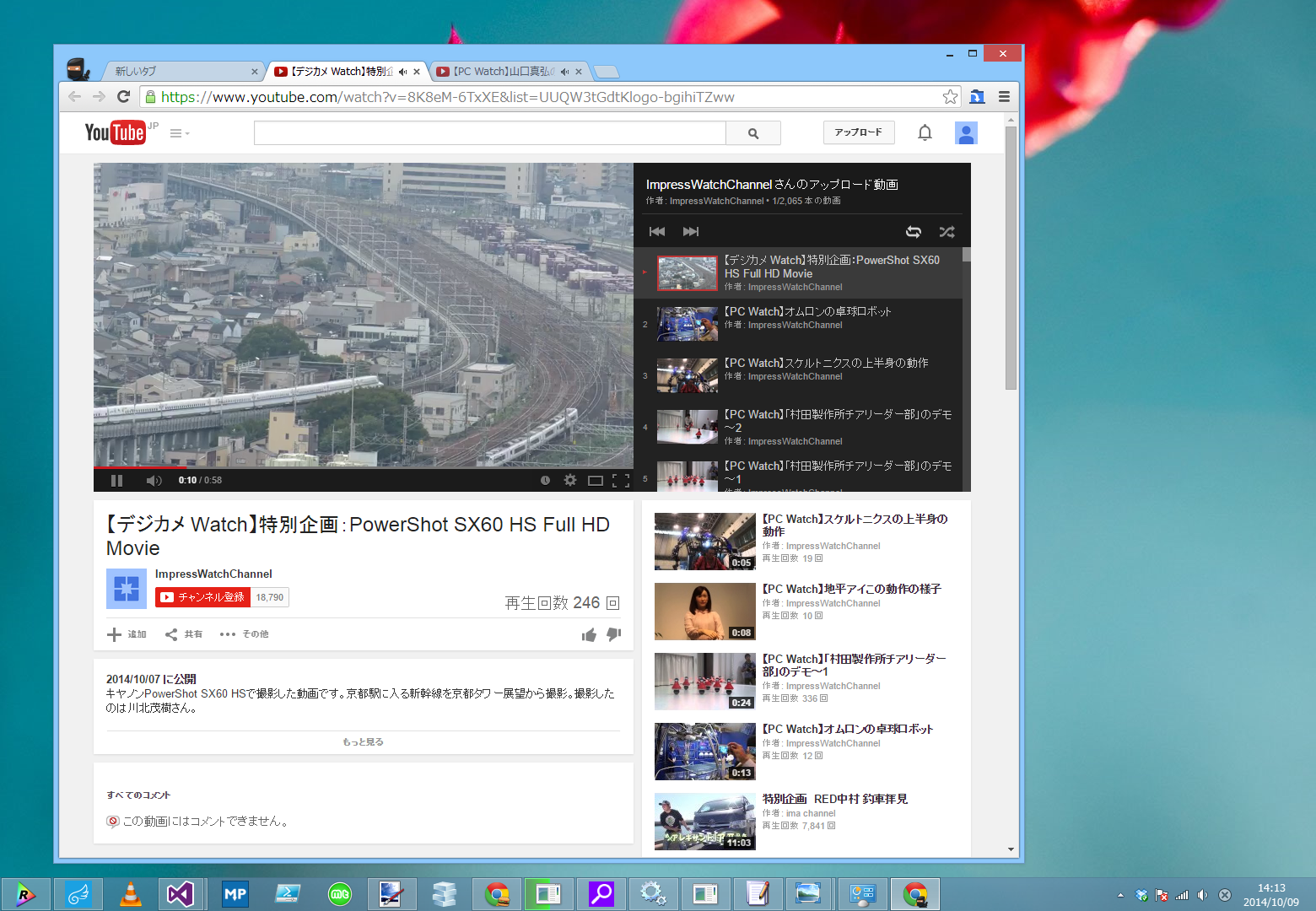Toggle theater mode in the player
This screenshot has height=911, width=1316.
596,481
